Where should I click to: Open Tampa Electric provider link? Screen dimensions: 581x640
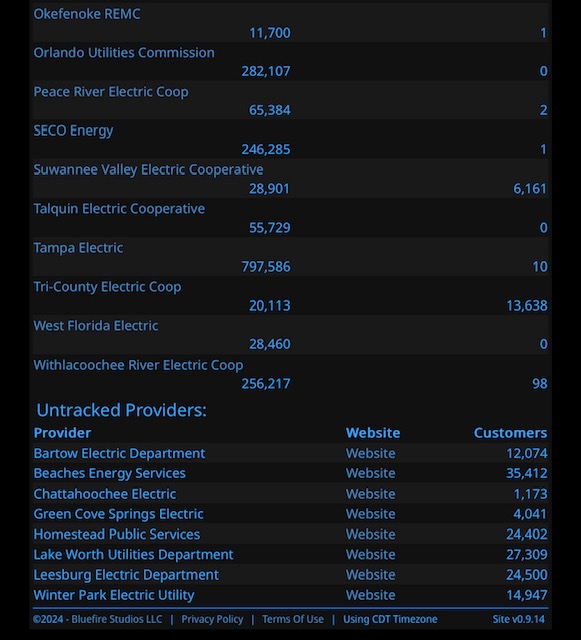click(x=78, y=248)
